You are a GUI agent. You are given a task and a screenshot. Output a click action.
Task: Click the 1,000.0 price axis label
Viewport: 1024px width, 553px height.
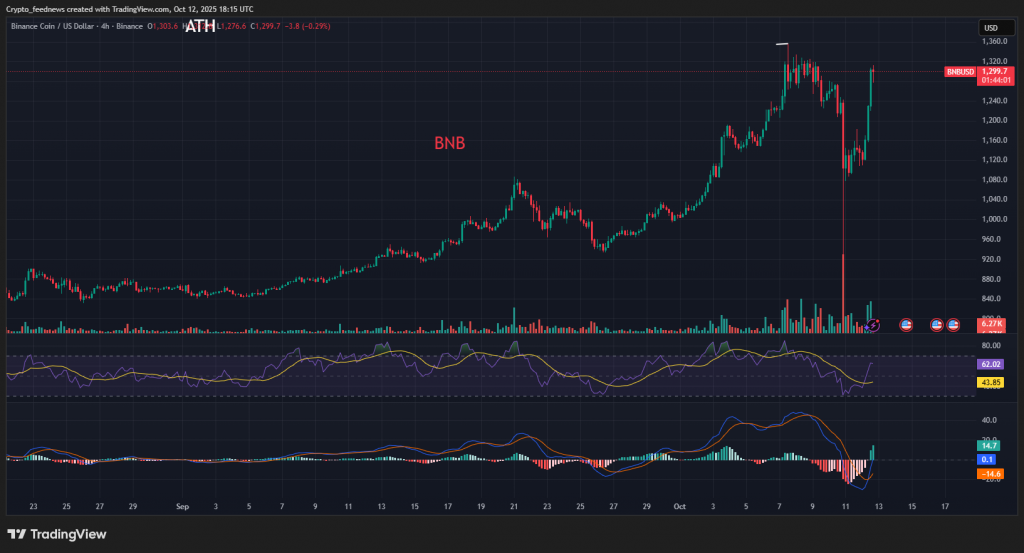(x=995, y=219)
